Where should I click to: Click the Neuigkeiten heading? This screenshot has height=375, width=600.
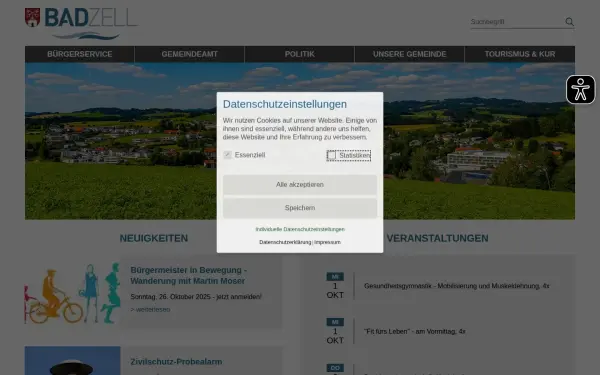tap(154, 238)
